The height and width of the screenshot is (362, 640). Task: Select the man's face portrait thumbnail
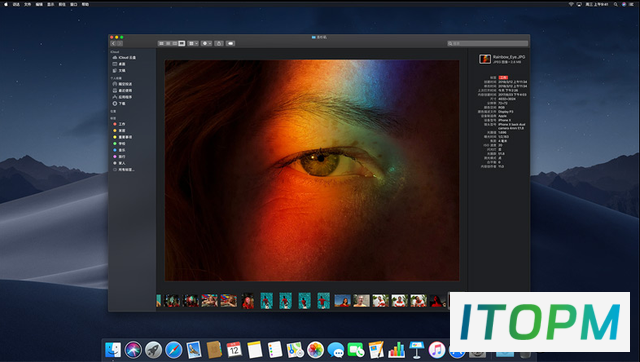click(x=361, y=301)
